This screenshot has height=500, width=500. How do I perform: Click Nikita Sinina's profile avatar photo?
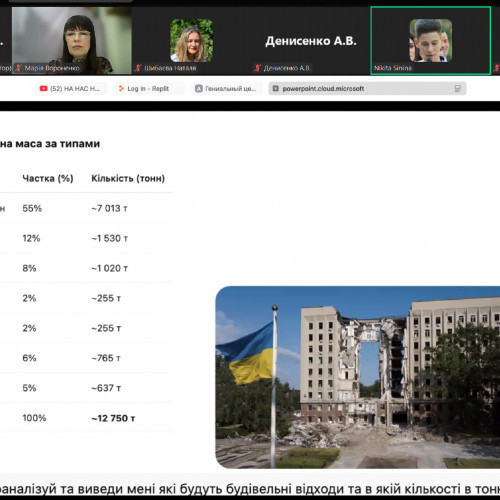pyautogui.click(x=430, y=40)
